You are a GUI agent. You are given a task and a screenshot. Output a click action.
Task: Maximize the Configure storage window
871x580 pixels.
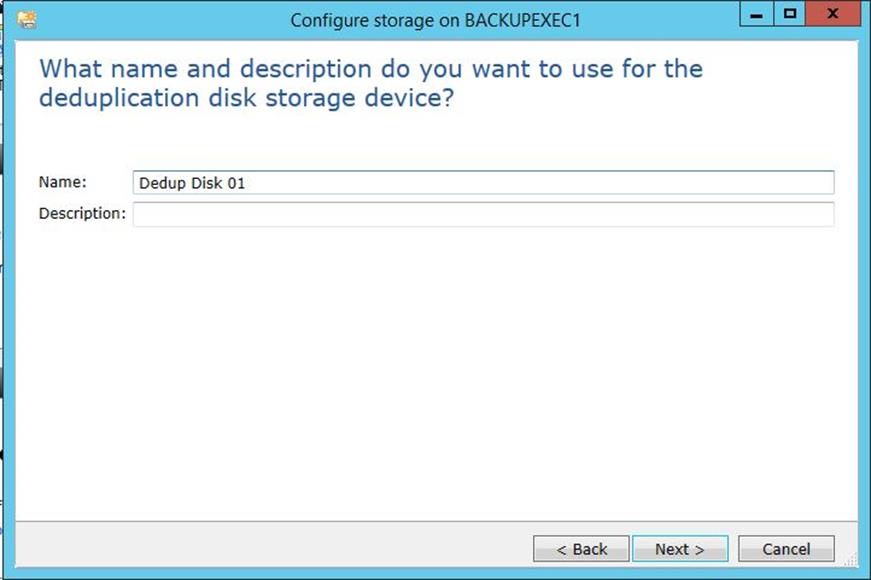pyautogui.click(x=789, y=14)
